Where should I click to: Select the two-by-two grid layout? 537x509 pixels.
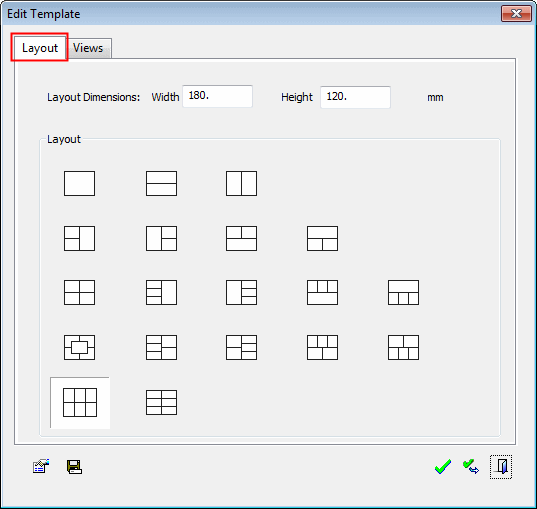pyautogui.click(x=79, y=293)
